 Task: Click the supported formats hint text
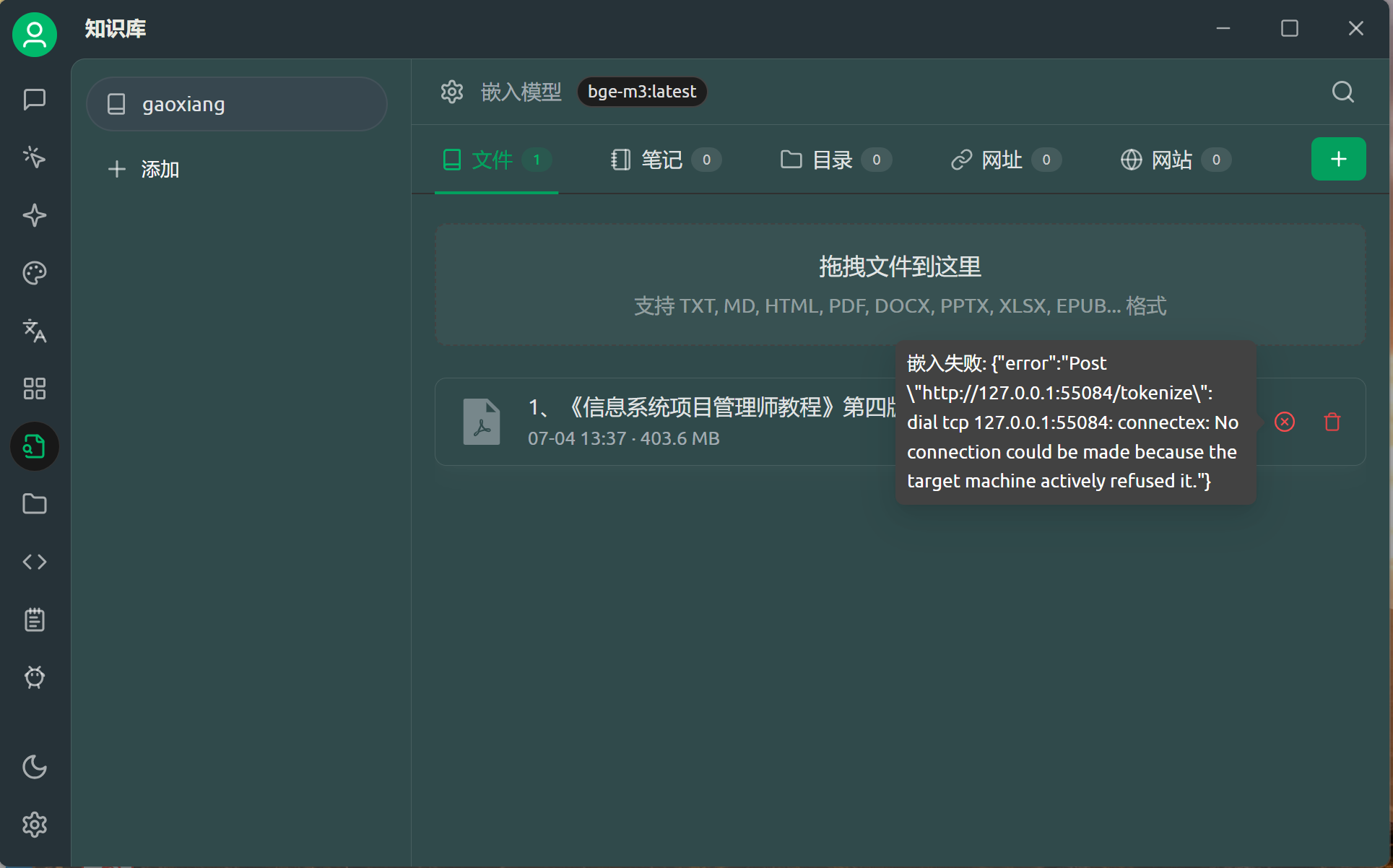900,305
